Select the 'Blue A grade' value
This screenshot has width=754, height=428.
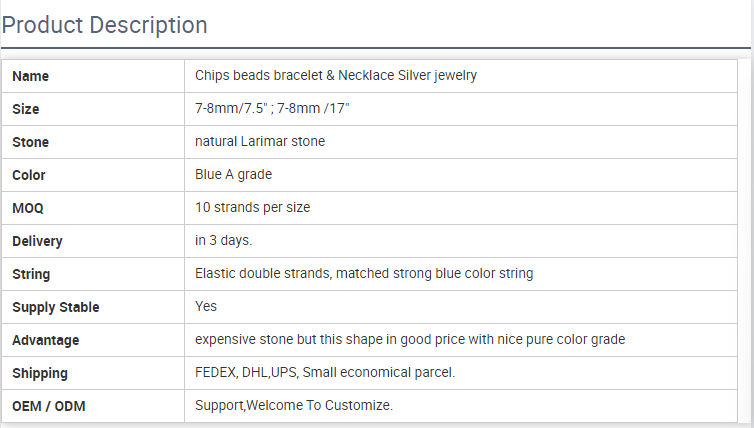(x=234, y=175)
